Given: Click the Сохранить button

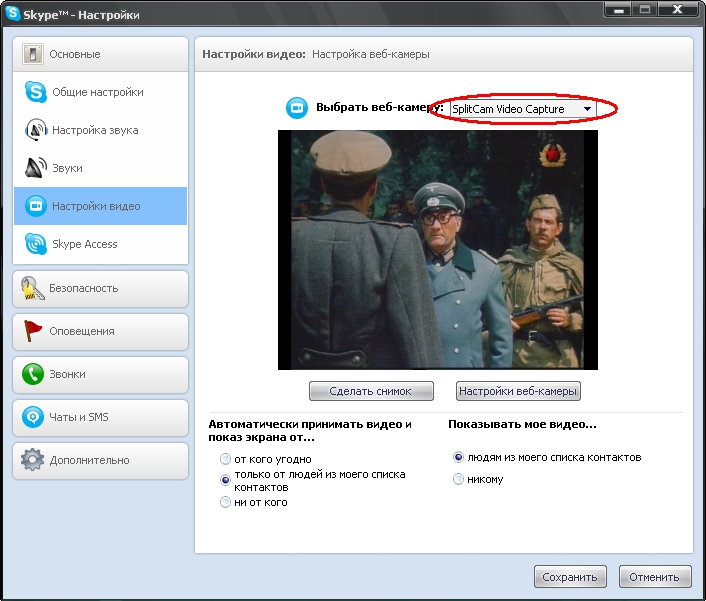Looking at the screenshot, I should [x=570, y=577].
